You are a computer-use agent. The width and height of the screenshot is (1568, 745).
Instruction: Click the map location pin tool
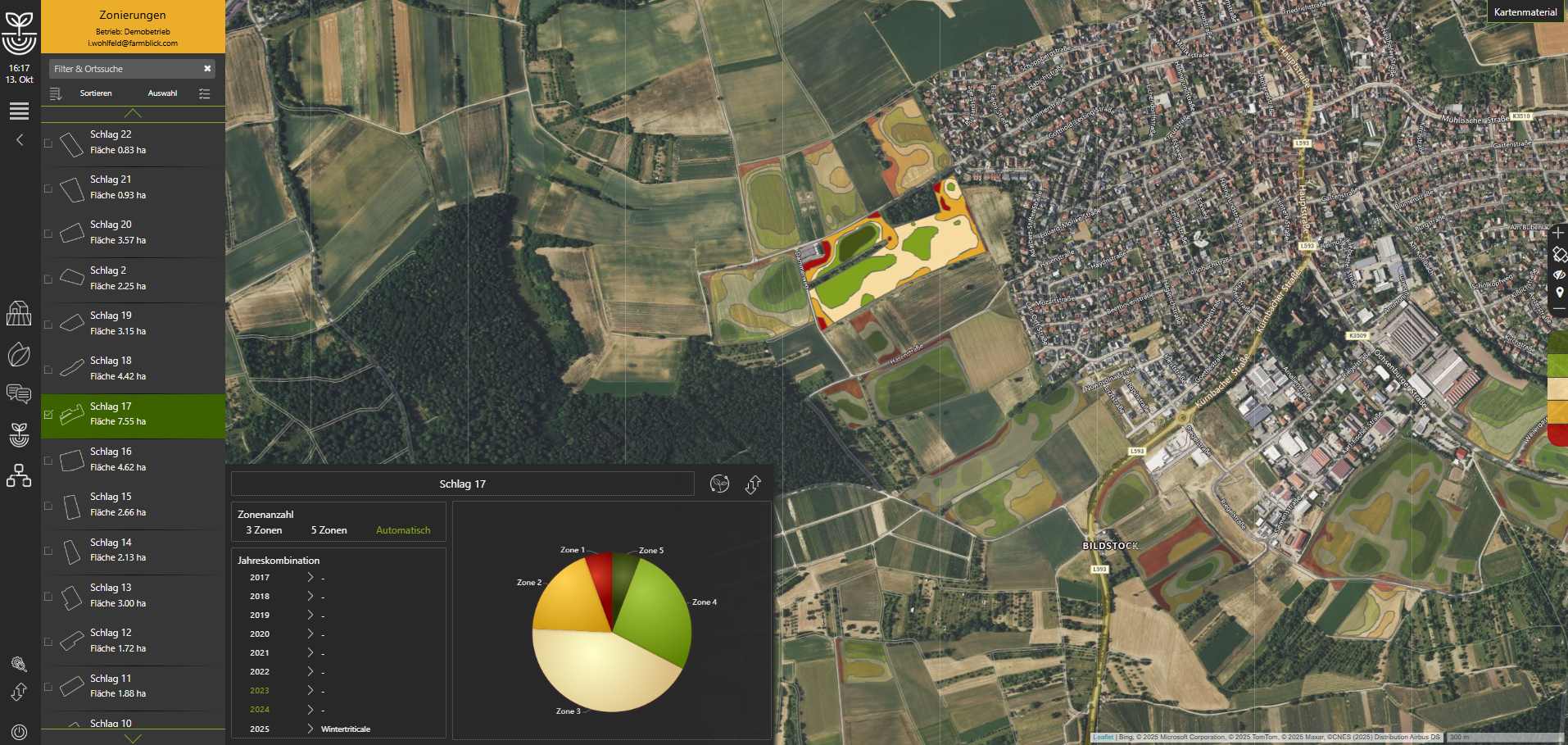pos(1559,293)
